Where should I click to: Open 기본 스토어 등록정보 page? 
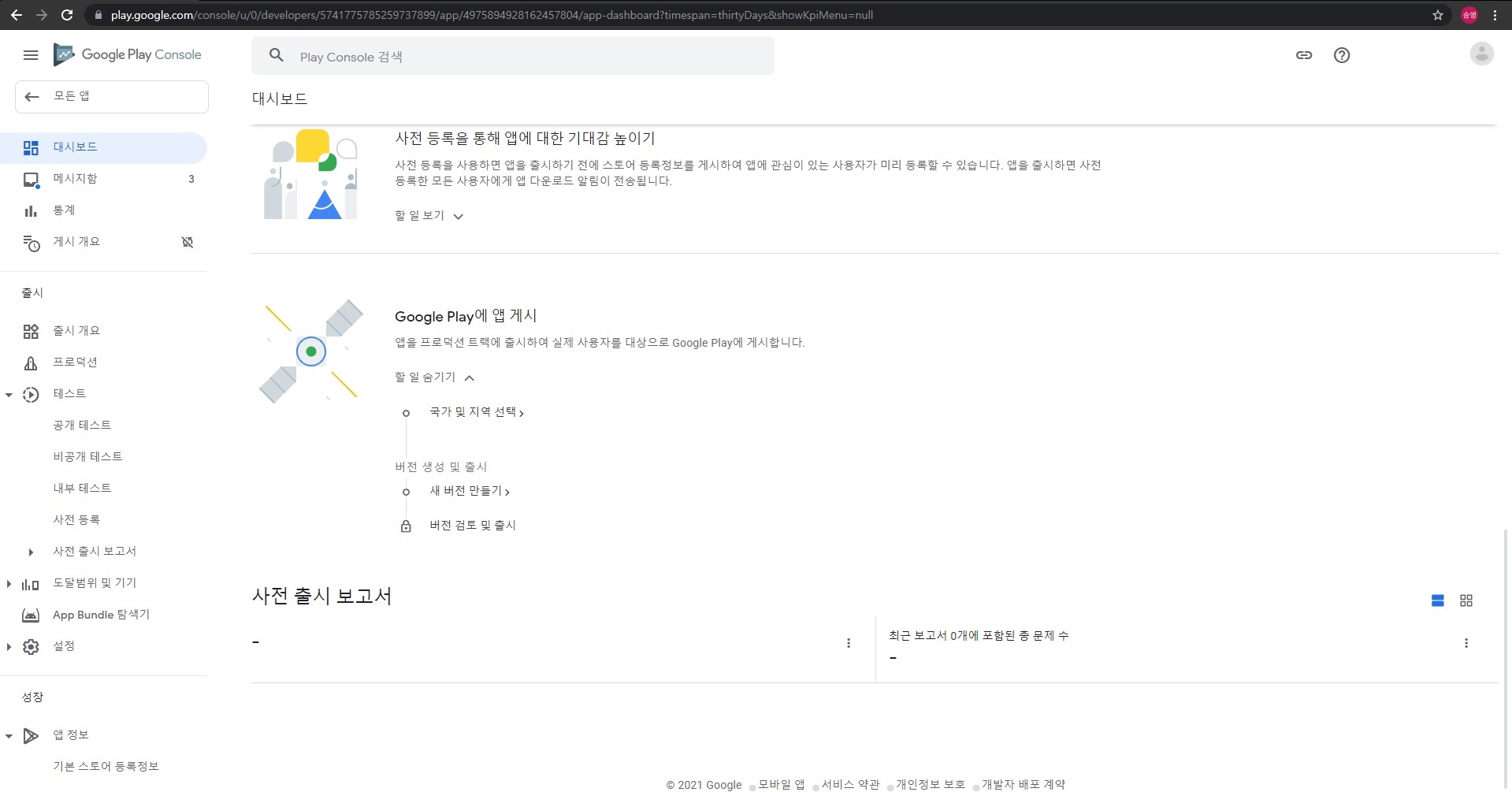click(106, 767)
